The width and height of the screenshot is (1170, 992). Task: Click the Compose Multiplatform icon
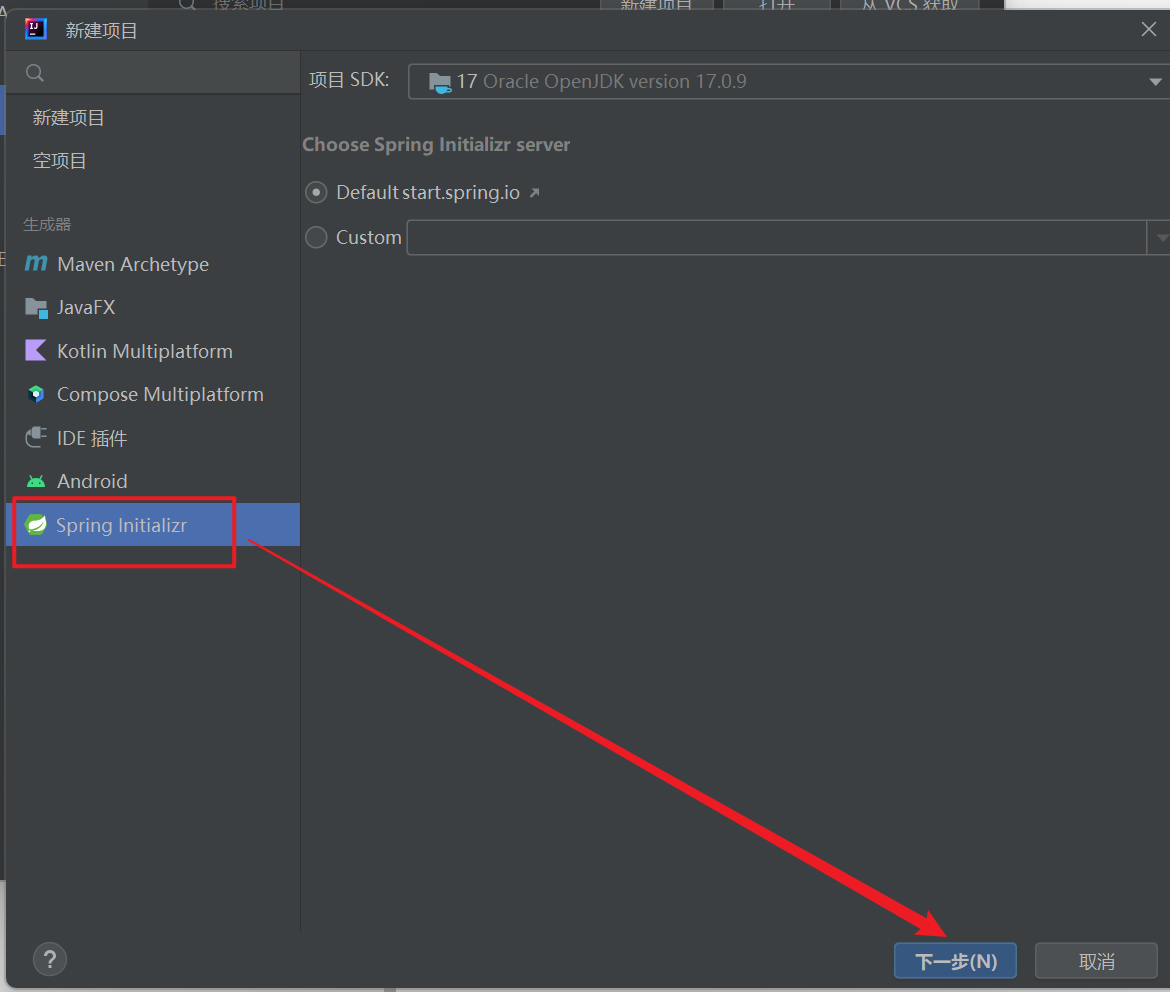pos(36,394)
